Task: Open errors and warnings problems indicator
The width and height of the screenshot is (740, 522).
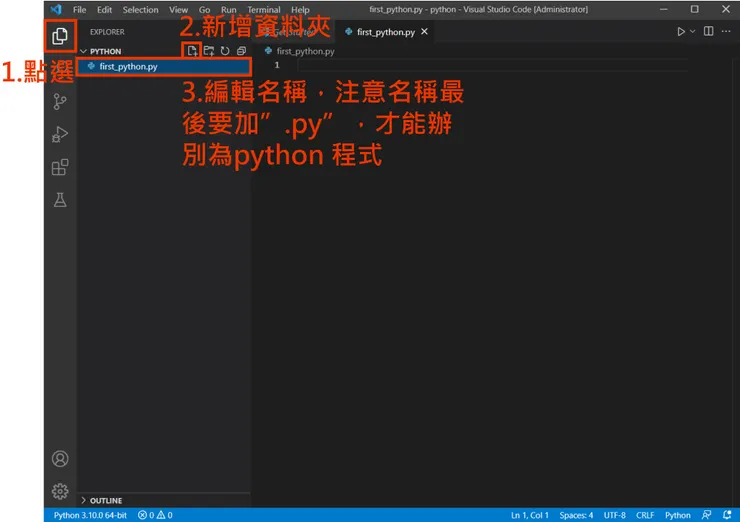Action: 155,515
